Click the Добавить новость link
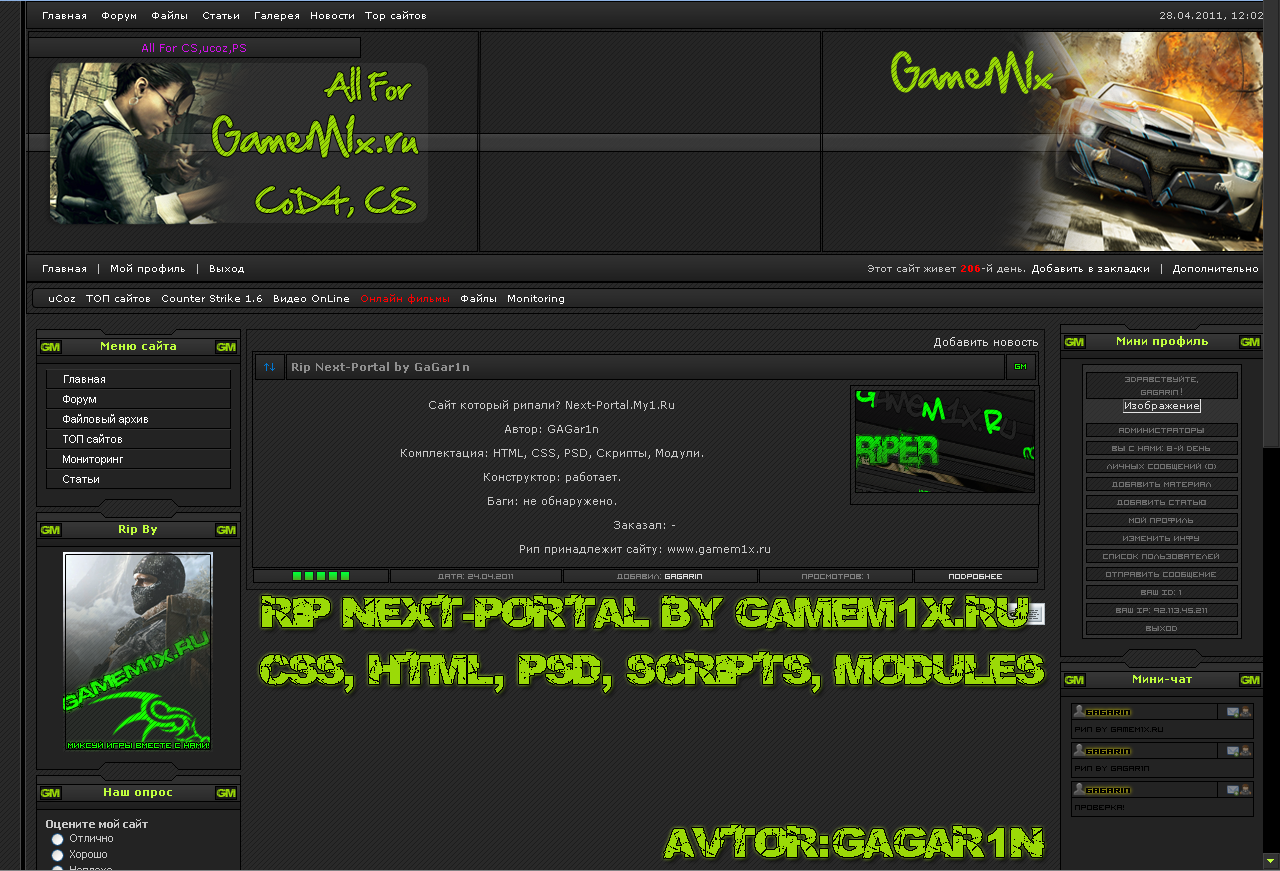 click(x=985, y=342)
